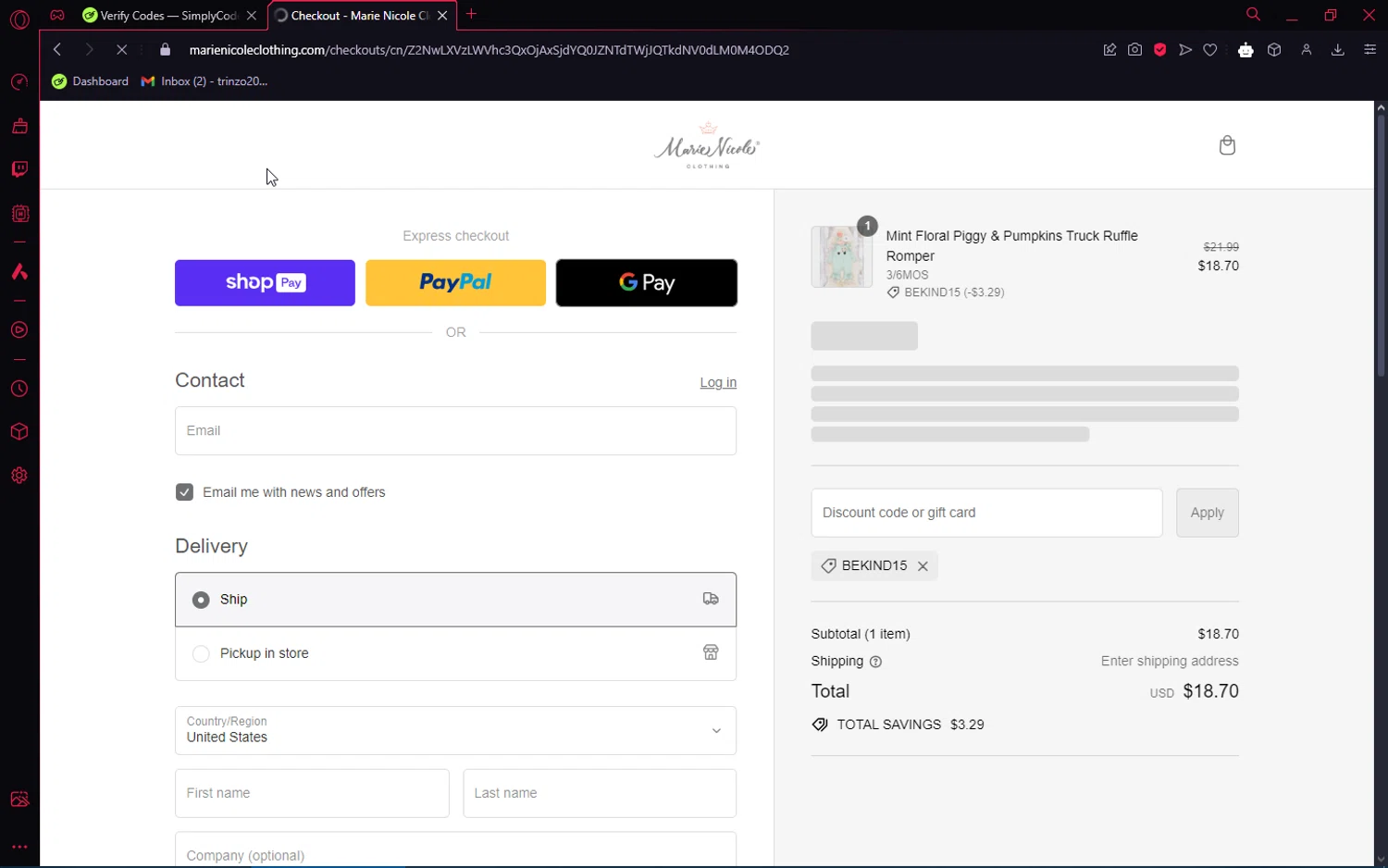Screen dimensions: 1388x868
Task: Click the Shipping help question icon
Action: coord(876,662)
